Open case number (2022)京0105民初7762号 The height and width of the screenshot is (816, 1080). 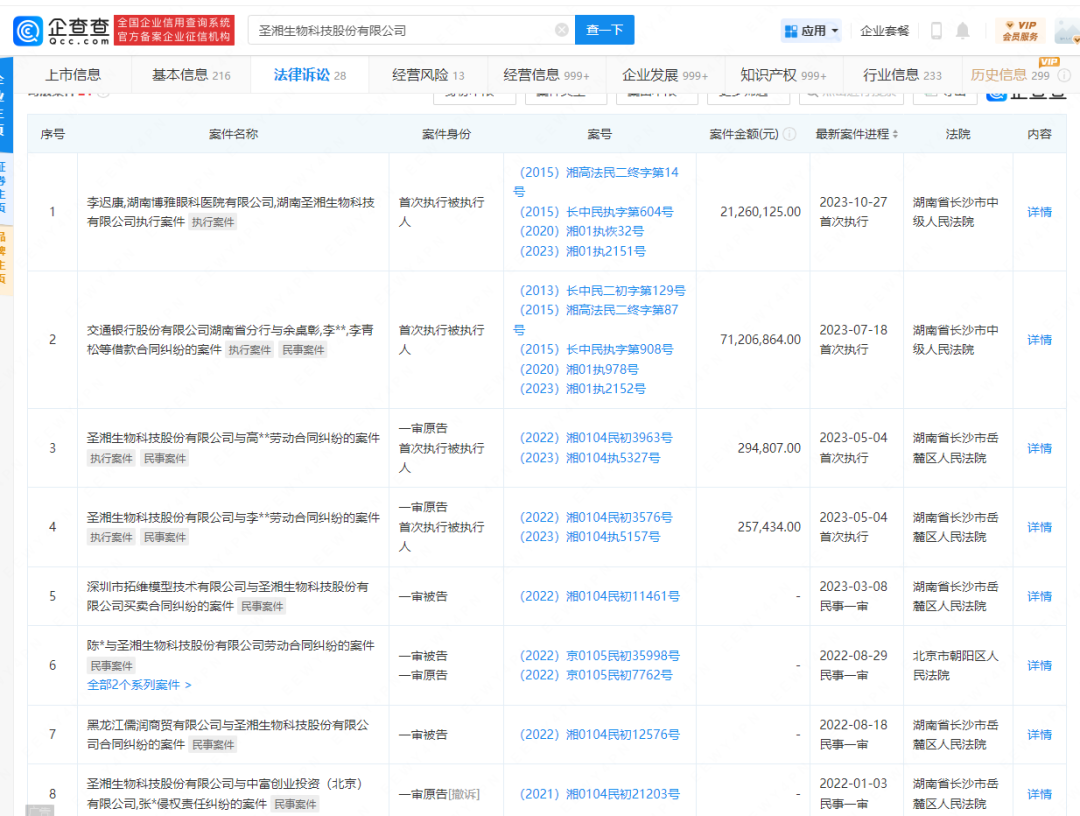click(x=596, y=675)
